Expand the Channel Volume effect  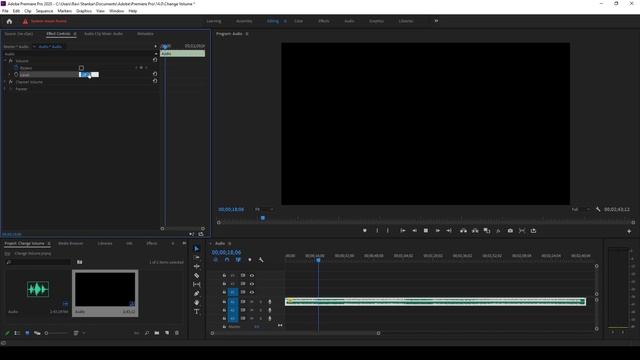(5, 82)
